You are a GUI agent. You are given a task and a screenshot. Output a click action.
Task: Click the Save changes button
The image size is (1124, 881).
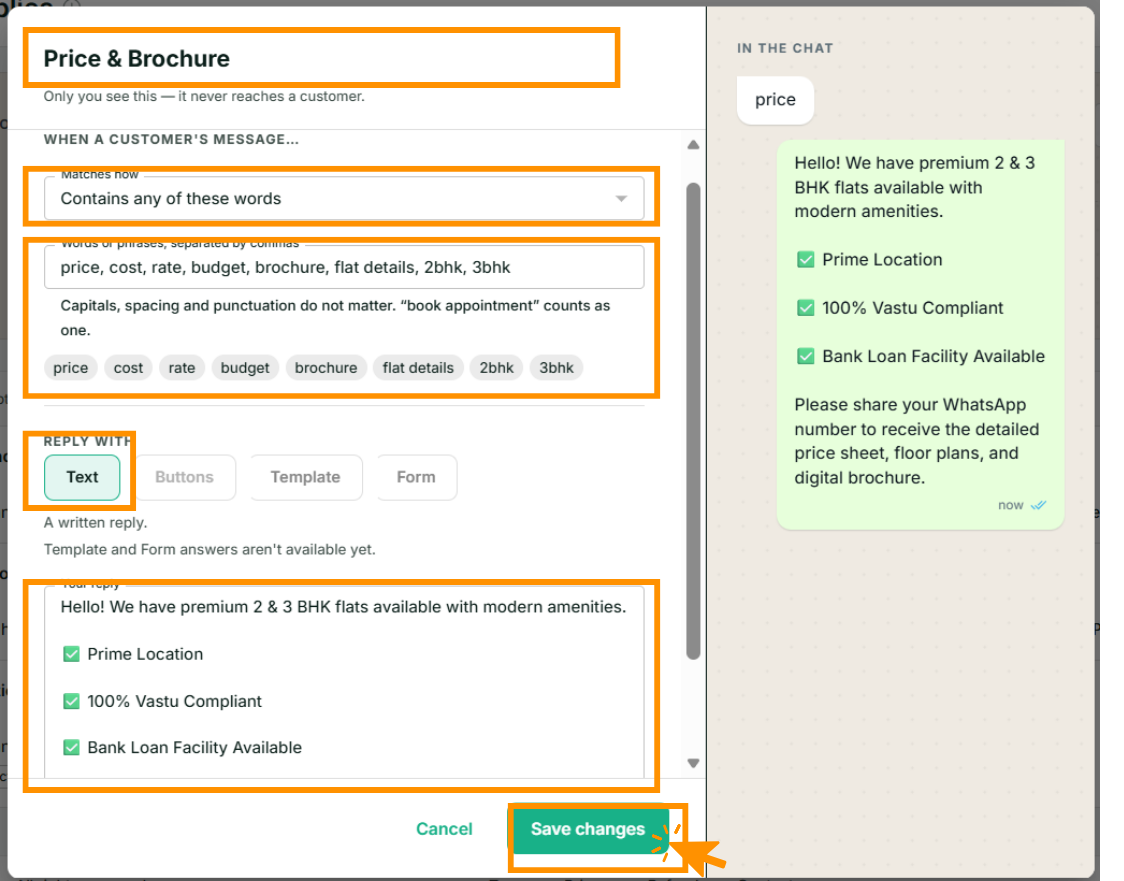pos(589,829)
